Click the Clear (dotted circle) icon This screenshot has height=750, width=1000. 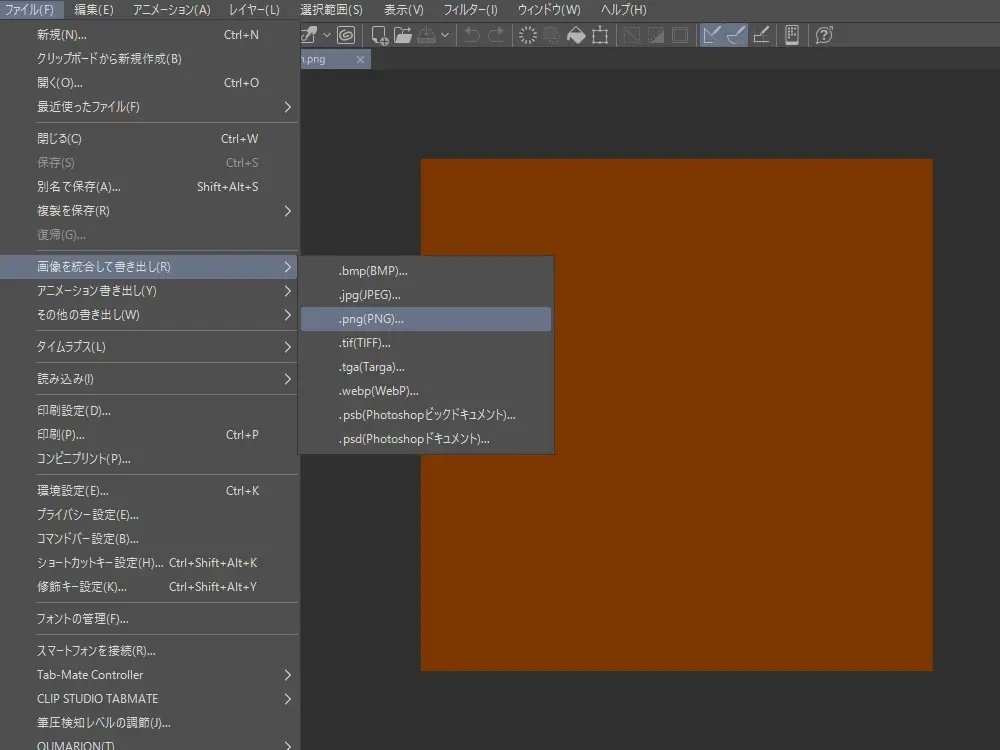click(528, 35)
